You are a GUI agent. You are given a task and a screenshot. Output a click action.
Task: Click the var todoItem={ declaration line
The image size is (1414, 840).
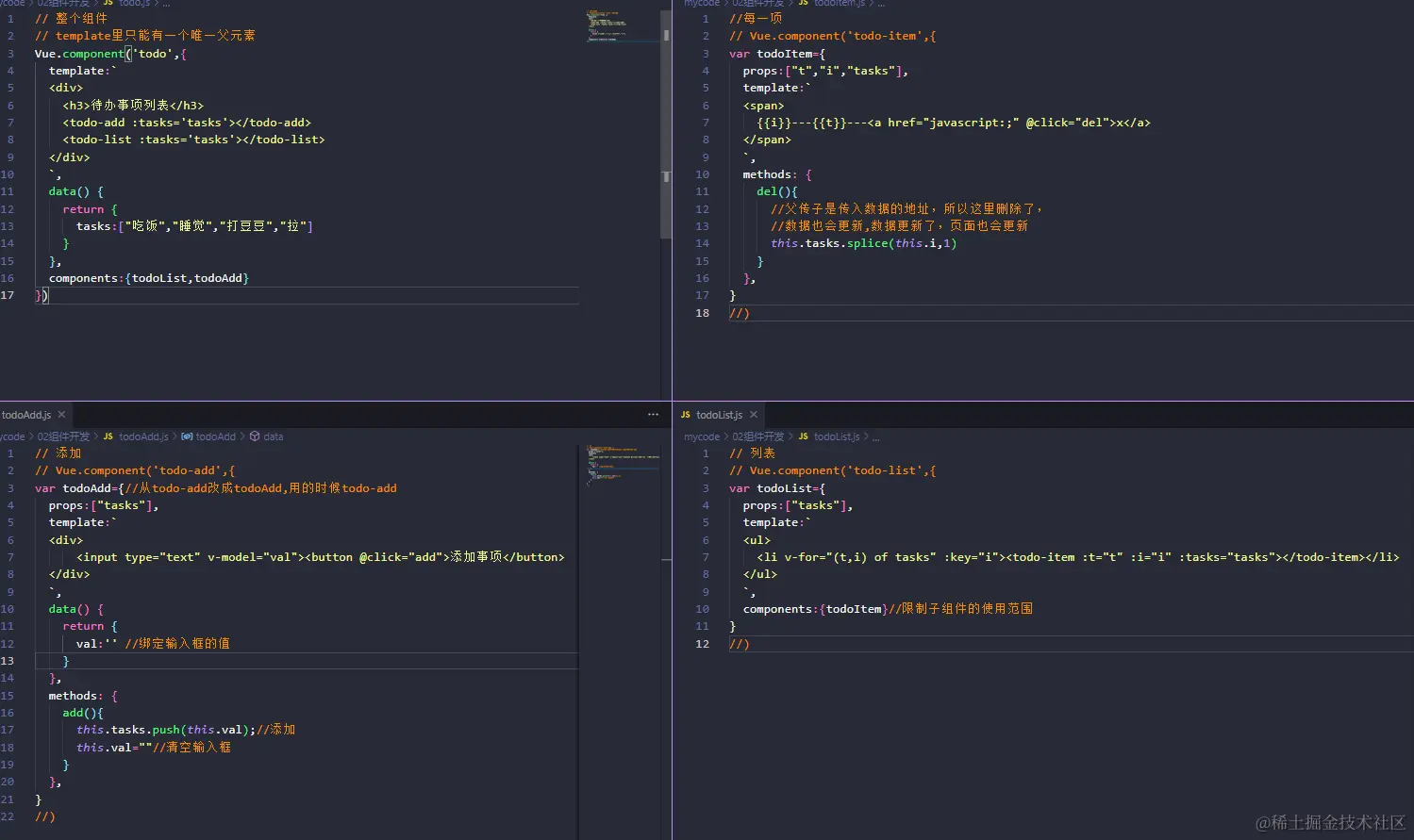coord(777,54)
